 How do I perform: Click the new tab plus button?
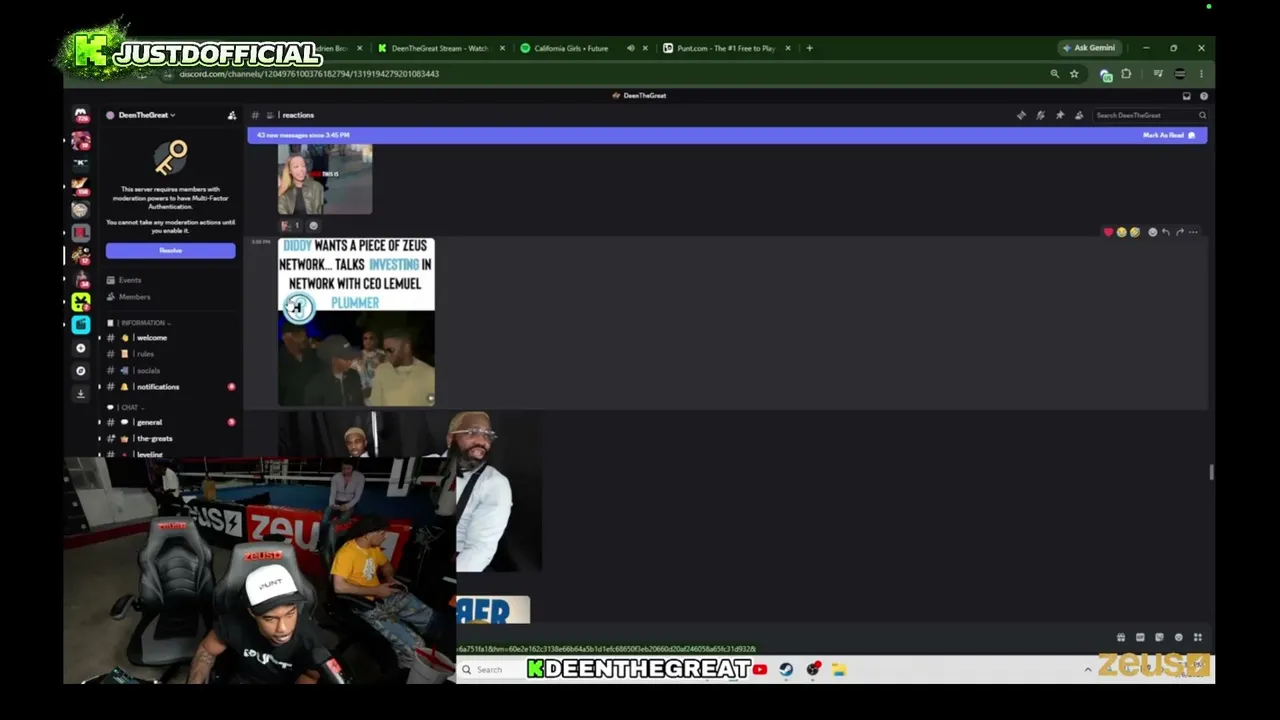809,48
